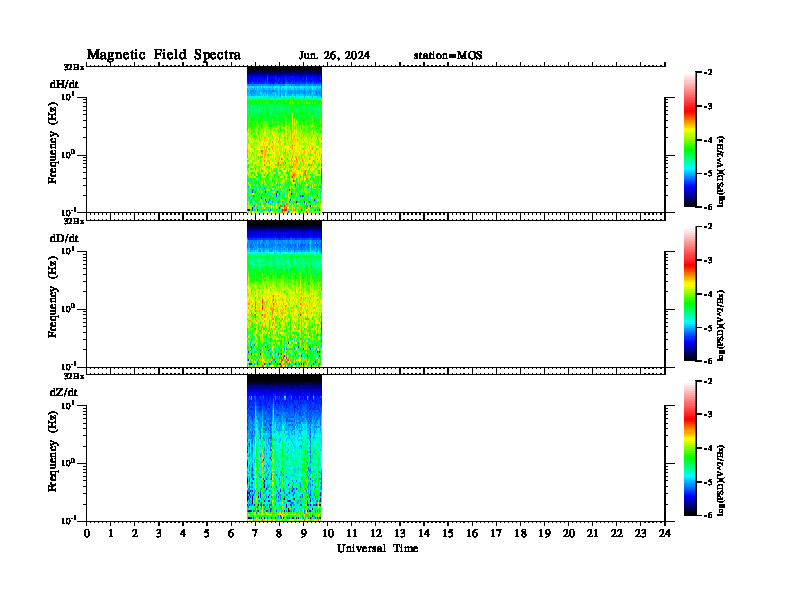
Task: Click hour tick label "8" on time axis
Action: pos(279,533)
